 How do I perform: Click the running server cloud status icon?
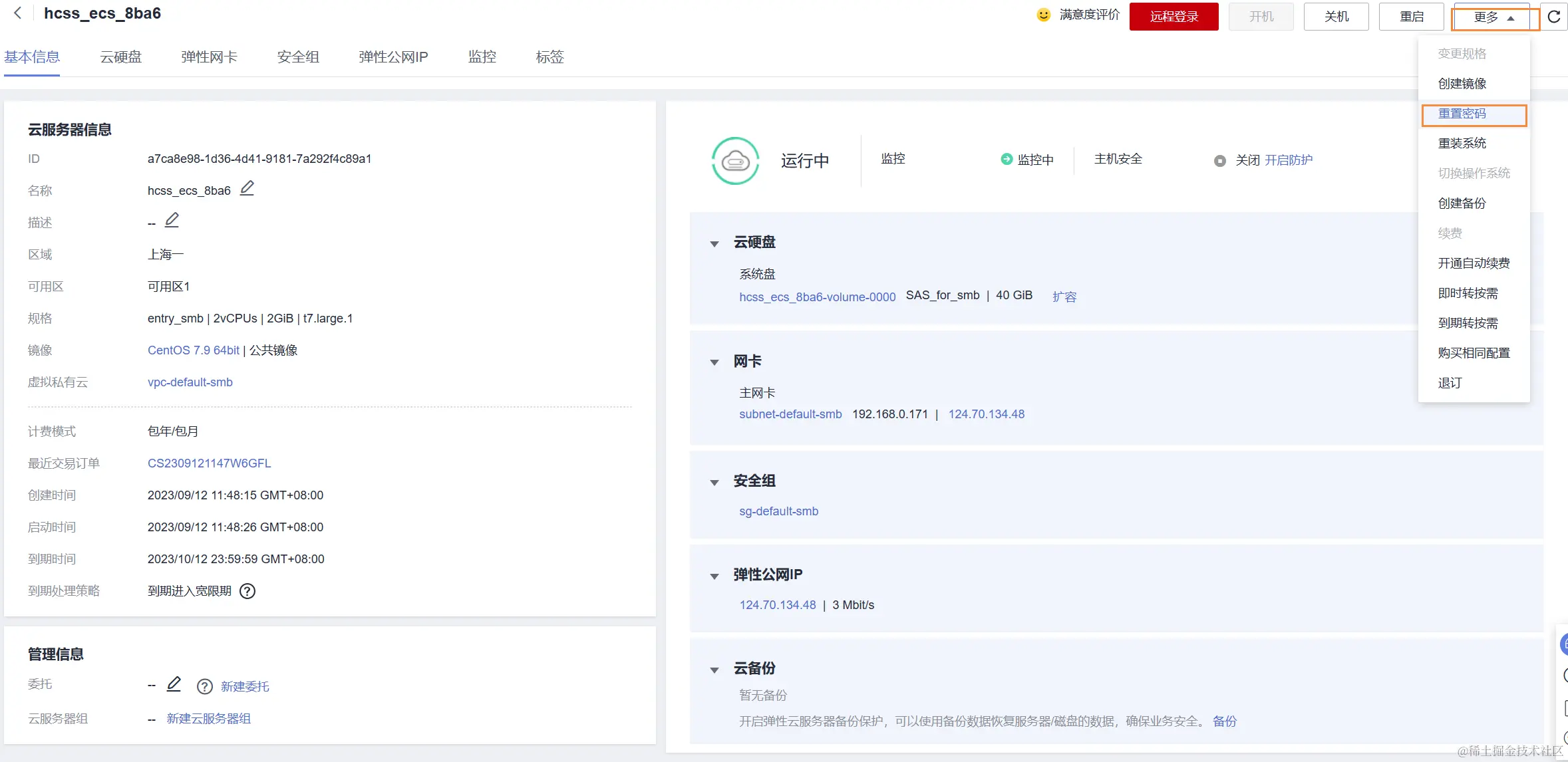pyautogui.click(x=734, y=161)
